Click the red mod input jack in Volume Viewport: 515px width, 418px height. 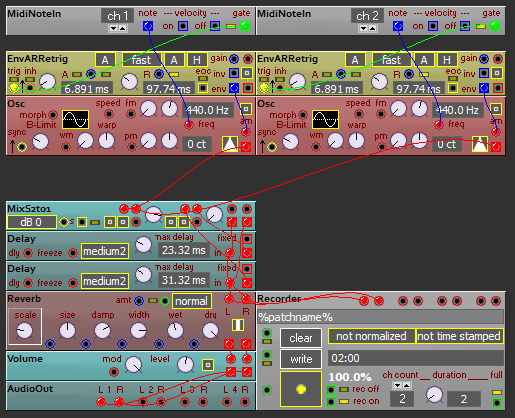point(114,372)
